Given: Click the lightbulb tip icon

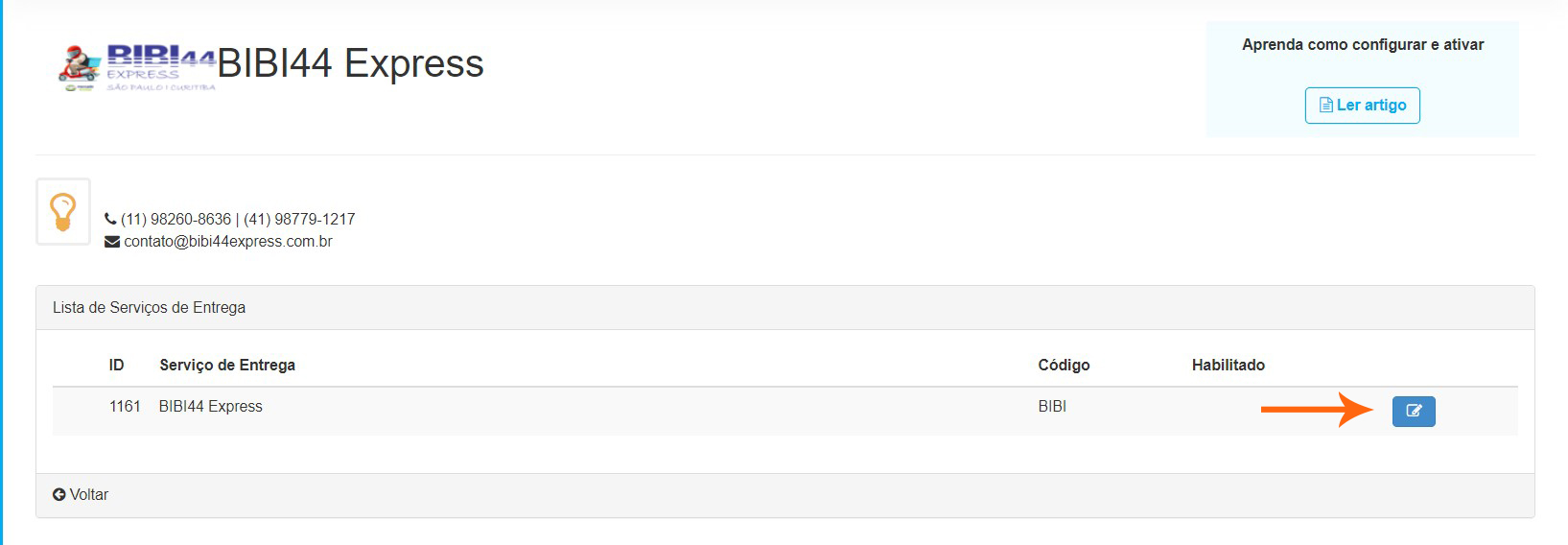Looking at the screenshot, I should [x=63, y=211].
